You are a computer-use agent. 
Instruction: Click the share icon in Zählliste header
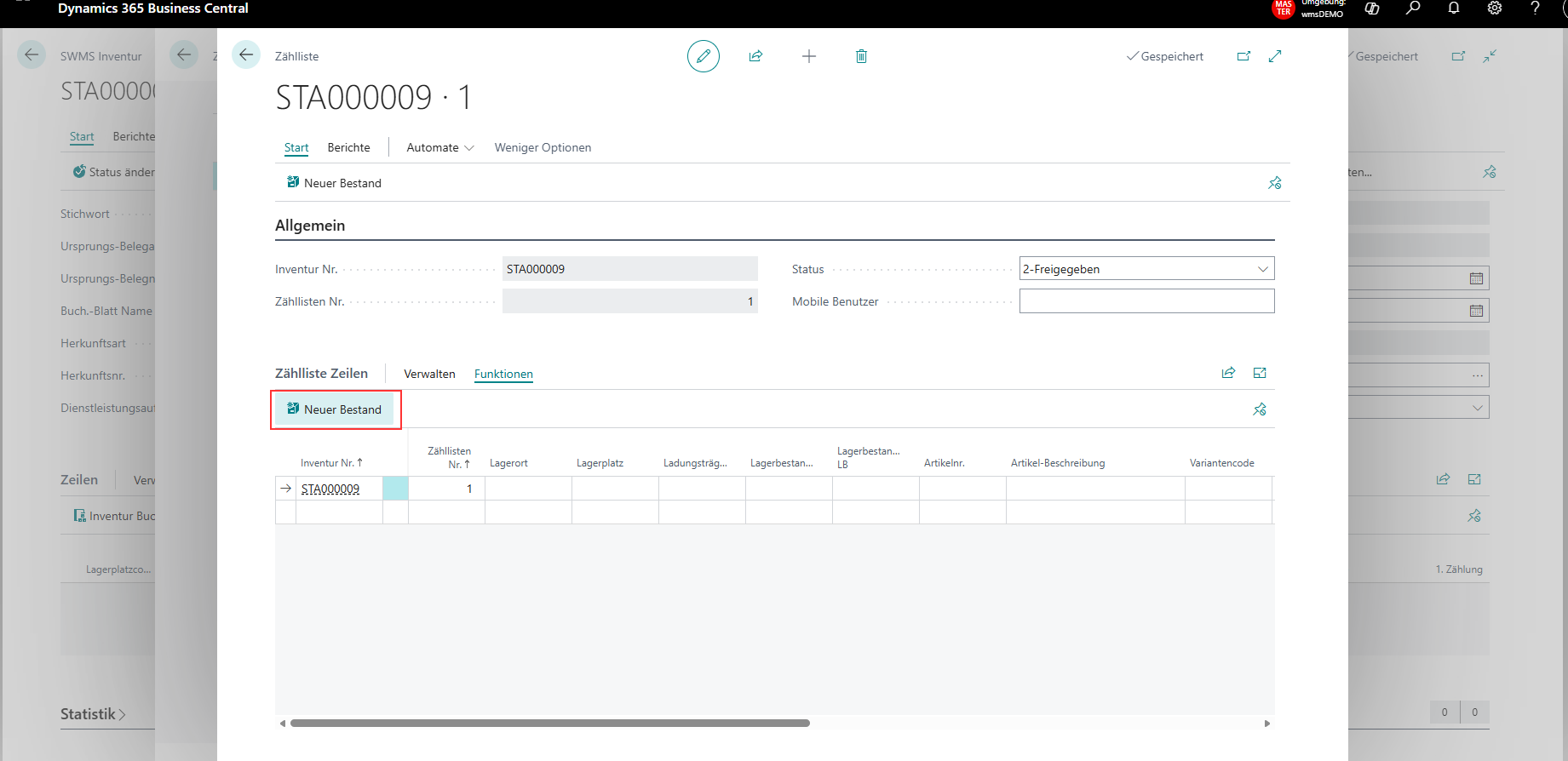(x=755, y=56)
